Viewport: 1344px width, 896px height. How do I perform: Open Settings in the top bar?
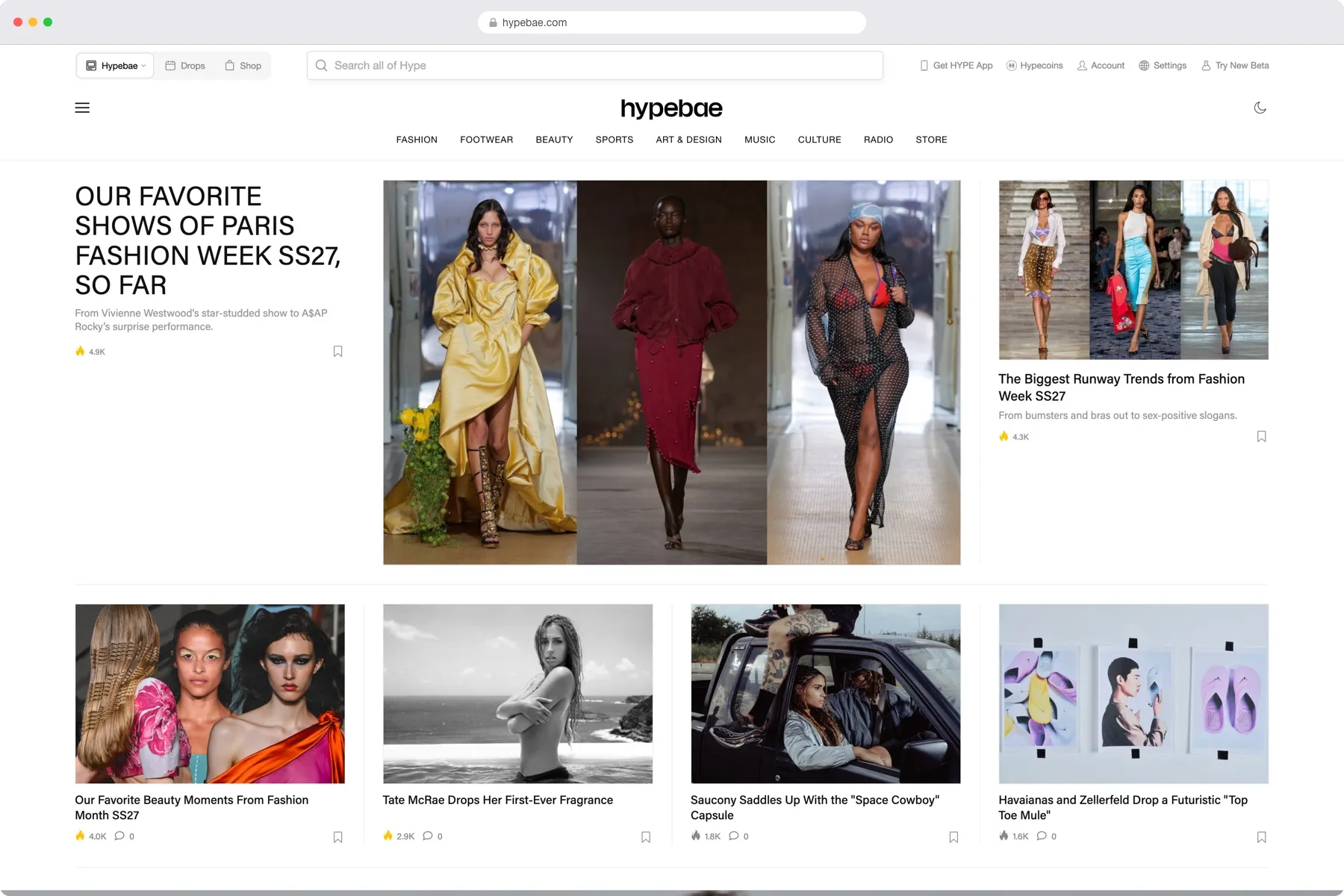pyautogui.click(x=1163, y=66)
